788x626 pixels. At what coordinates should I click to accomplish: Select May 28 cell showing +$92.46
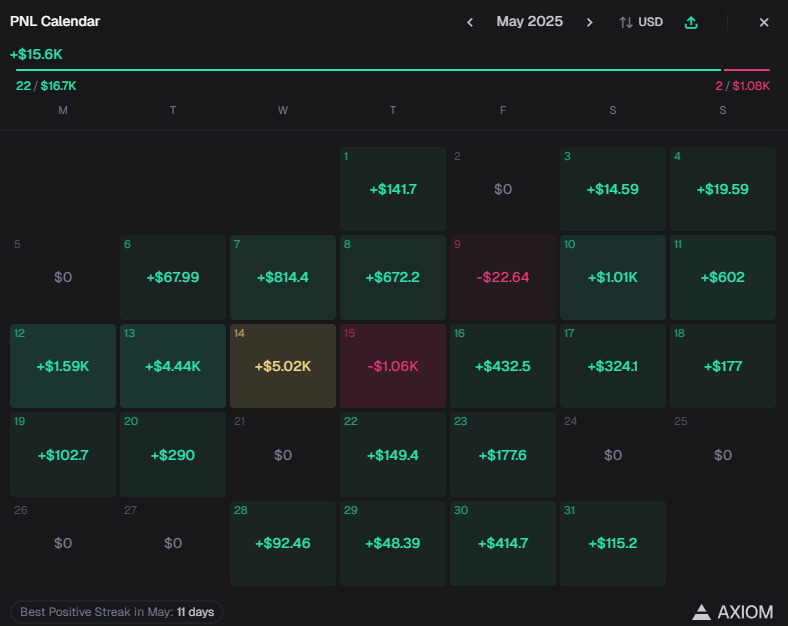(283, 543)
